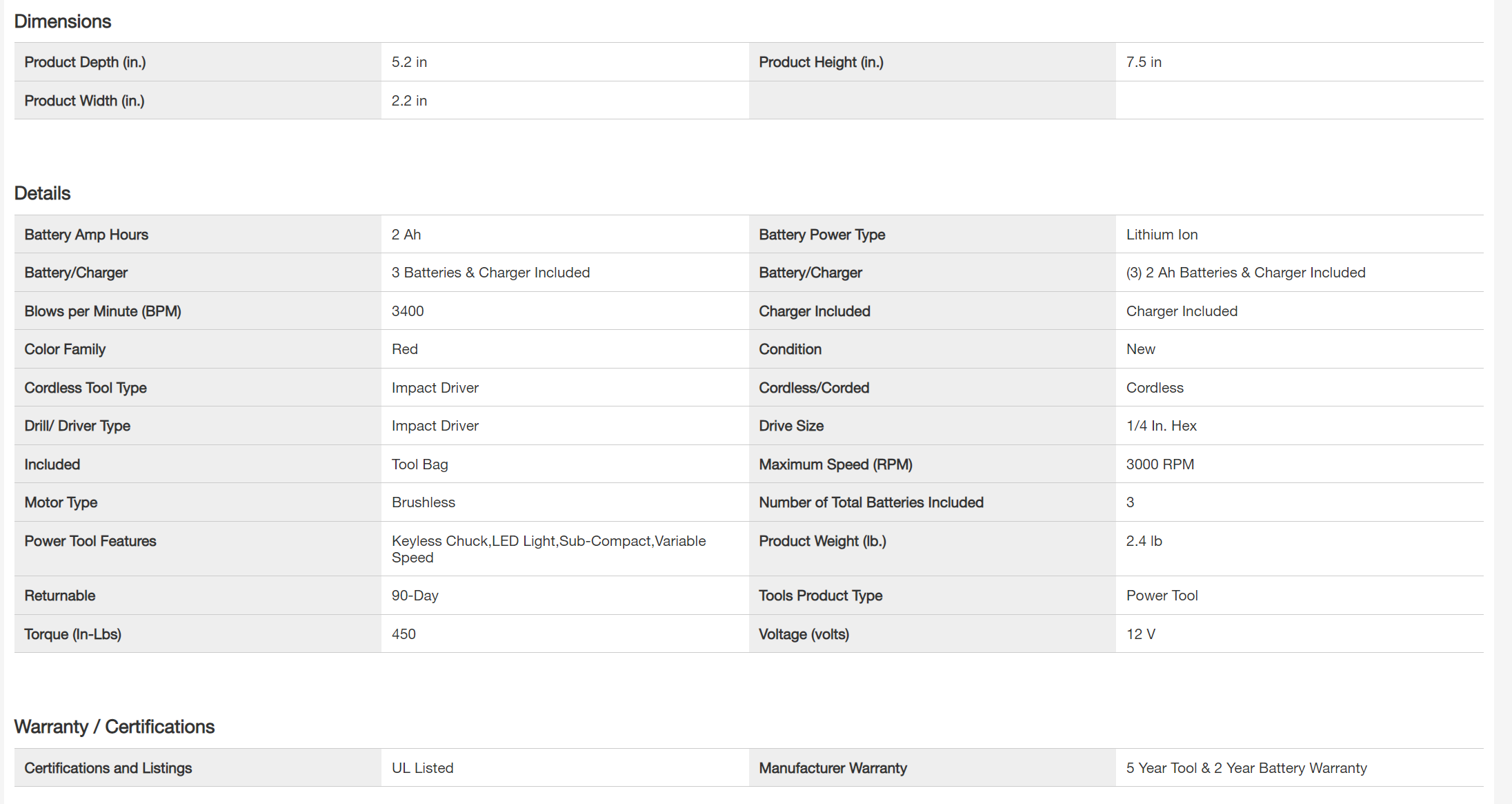Screen dimensions: 1512x804
Task: Click the Color Family Red value
Action: click(x=404, y=349)
